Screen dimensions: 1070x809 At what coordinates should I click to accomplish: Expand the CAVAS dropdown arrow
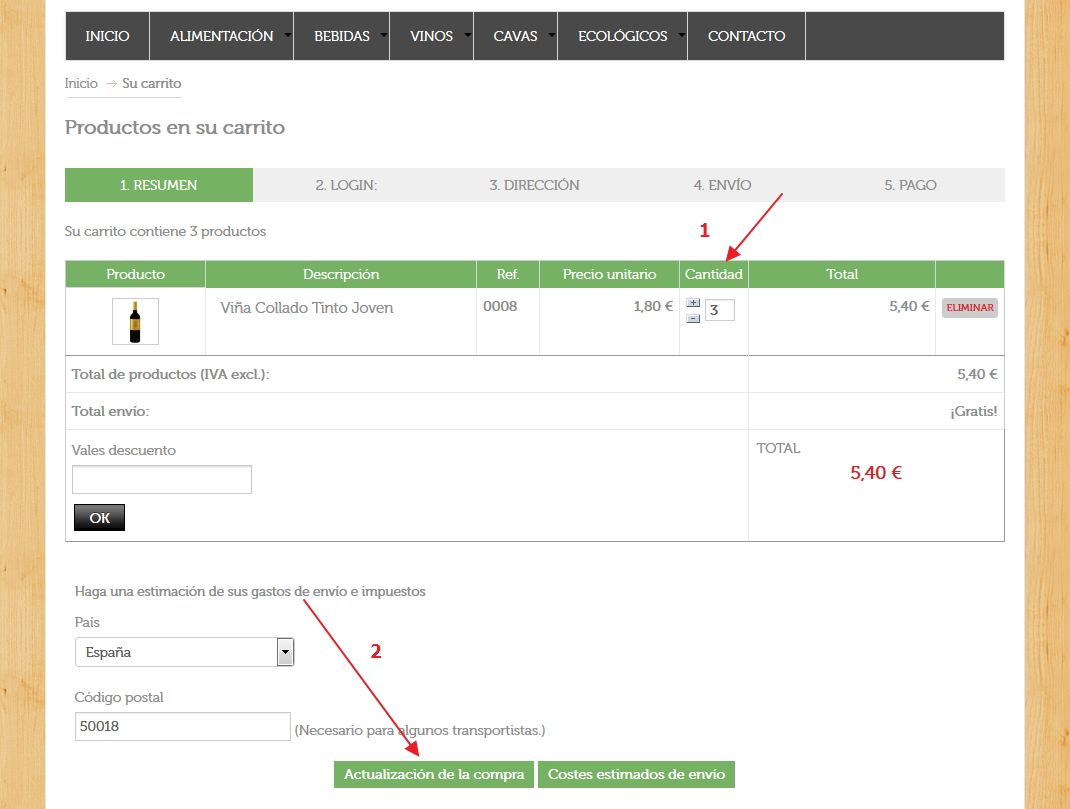tap(551, 34)
